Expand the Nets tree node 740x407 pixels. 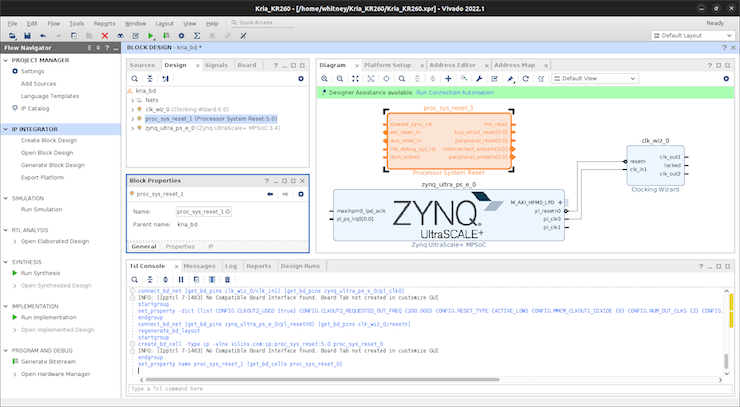point(133,101)
